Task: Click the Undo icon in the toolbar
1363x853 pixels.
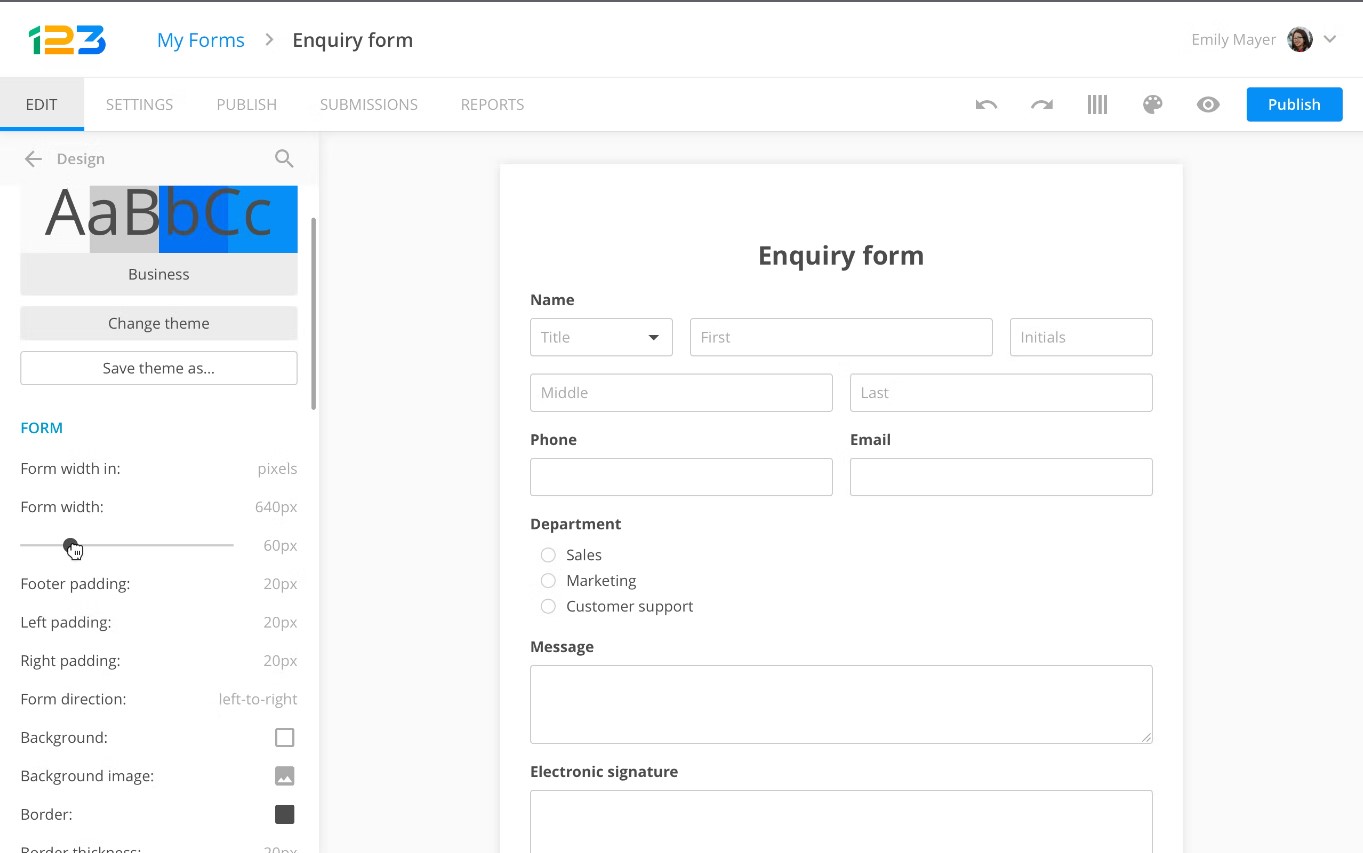Action: pos(985,104)
